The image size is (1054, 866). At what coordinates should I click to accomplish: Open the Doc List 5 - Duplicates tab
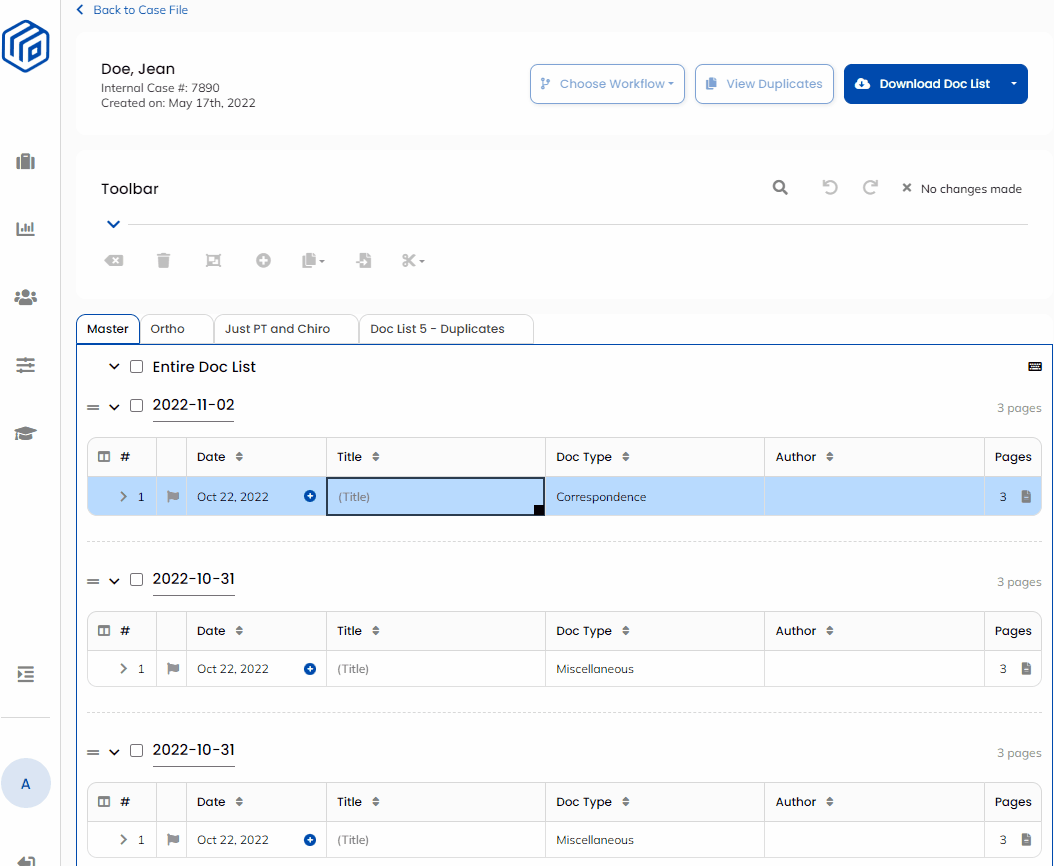pos(437,329)
